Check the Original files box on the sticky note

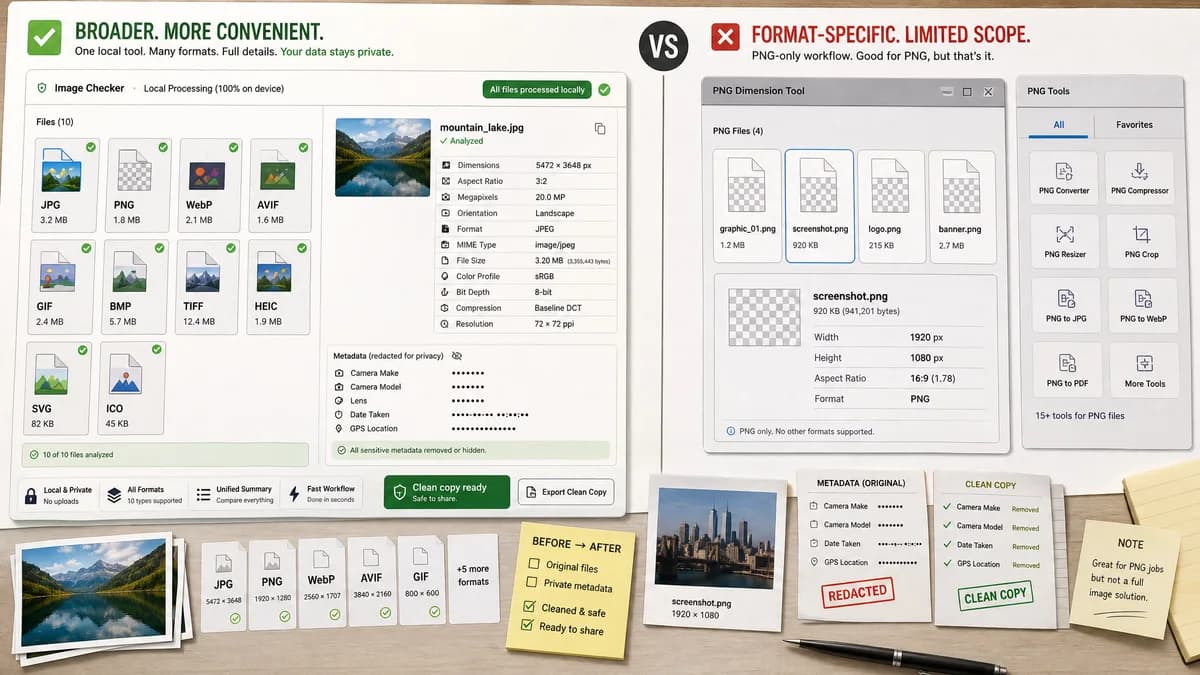point(533,565)
